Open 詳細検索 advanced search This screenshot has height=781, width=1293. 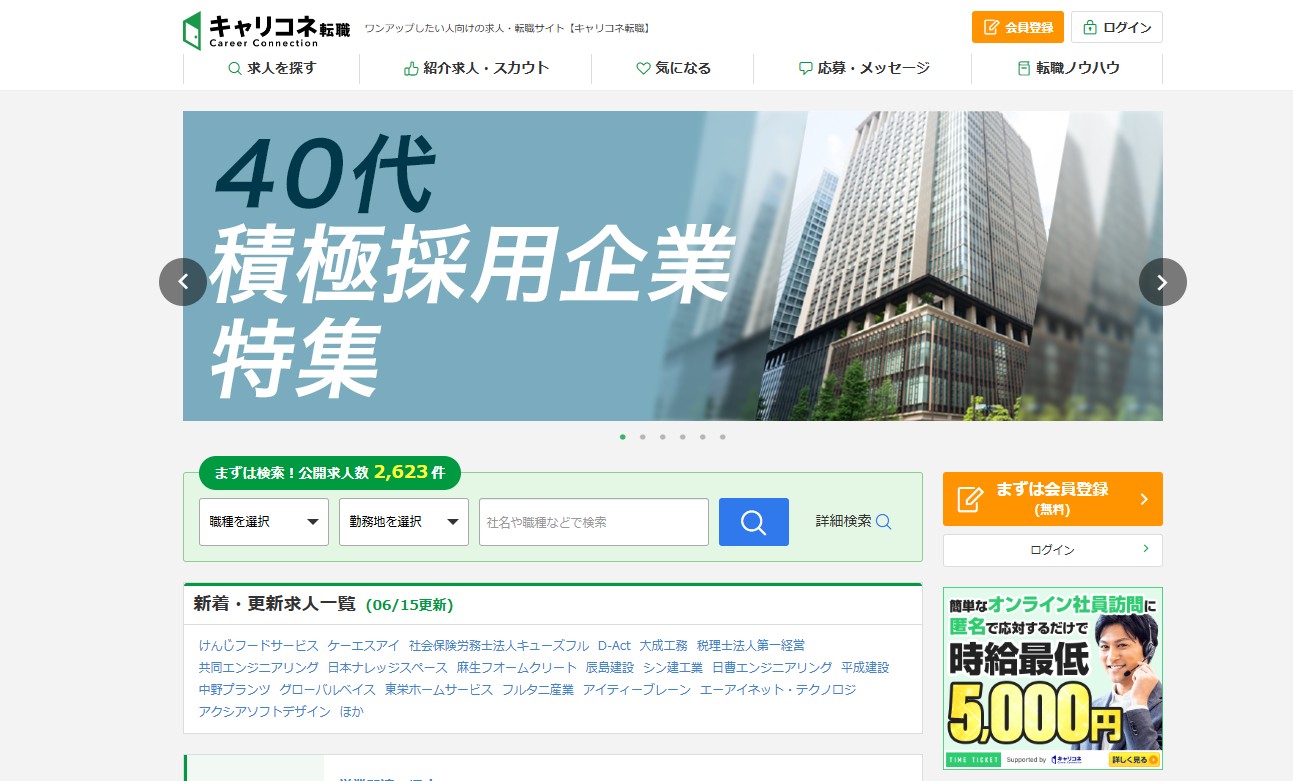(x=853, y=521)
